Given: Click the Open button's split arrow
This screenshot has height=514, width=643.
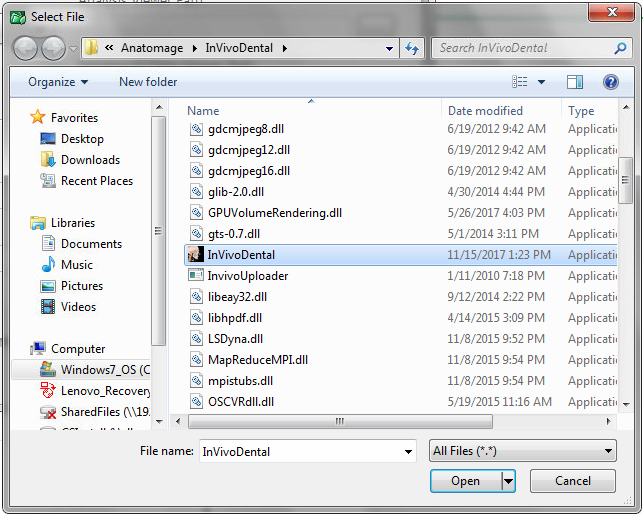Looking at the screenshot, I should coord(508,481).
